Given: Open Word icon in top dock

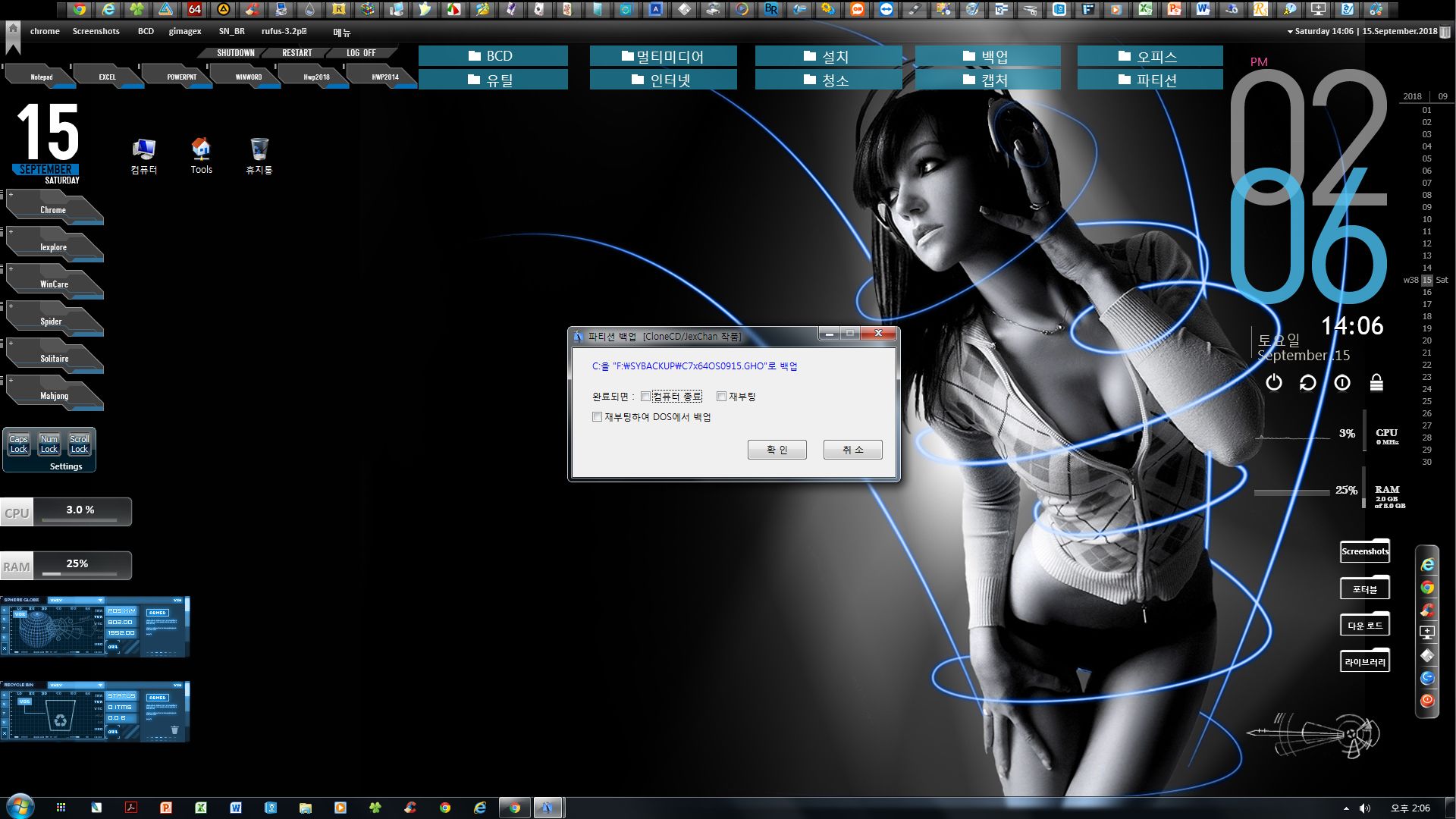Looking at the screenshot, I should pyautogui.click(x=1203, y=10).
